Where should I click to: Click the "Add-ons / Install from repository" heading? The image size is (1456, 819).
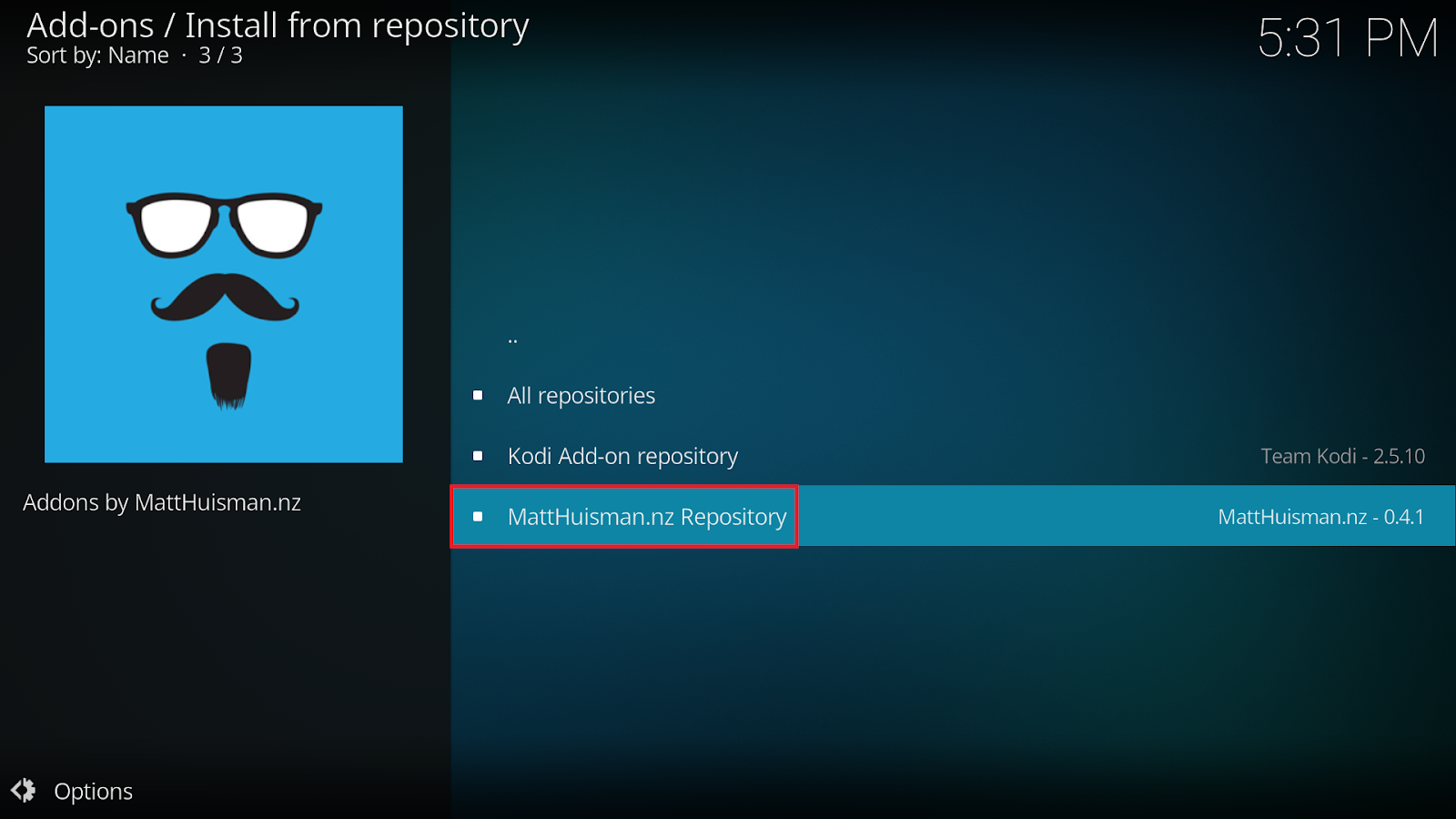click(x=278, y=25)
